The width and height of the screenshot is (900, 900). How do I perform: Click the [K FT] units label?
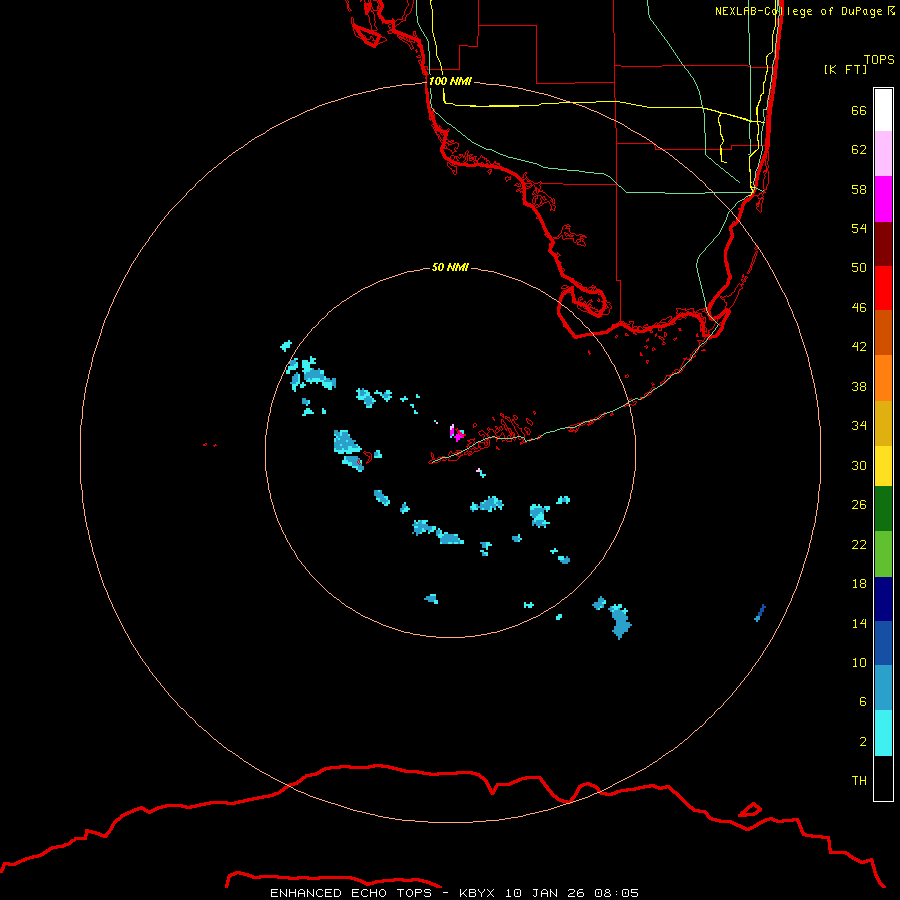click(x=845, y=69)
